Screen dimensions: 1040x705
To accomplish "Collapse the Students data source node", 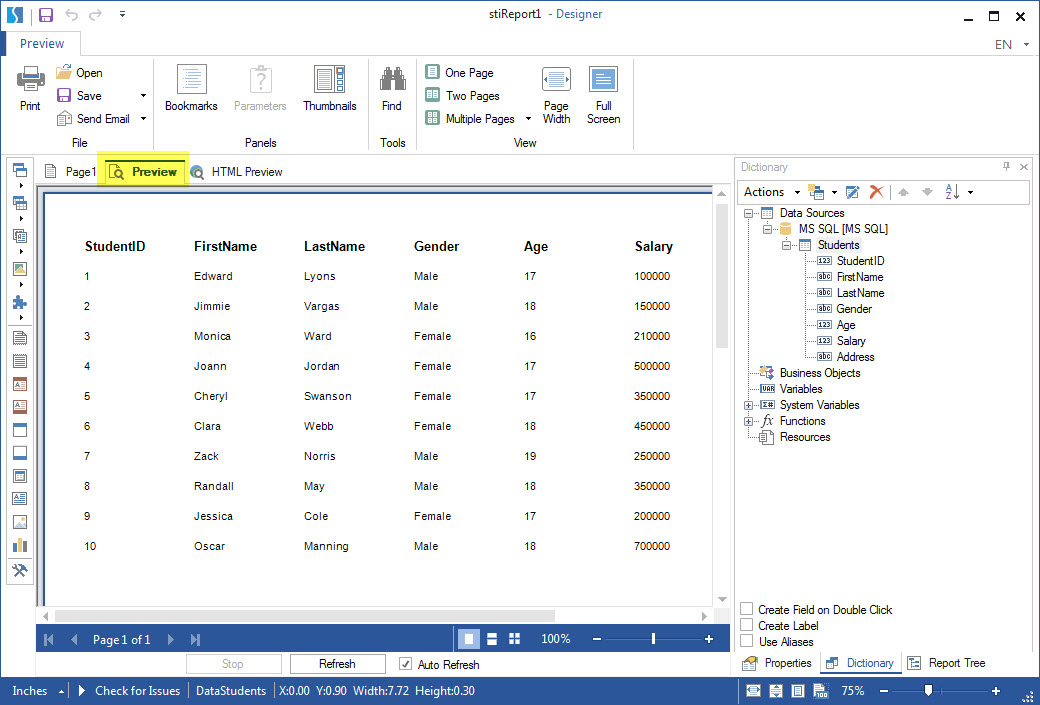I will pos(786,244).
